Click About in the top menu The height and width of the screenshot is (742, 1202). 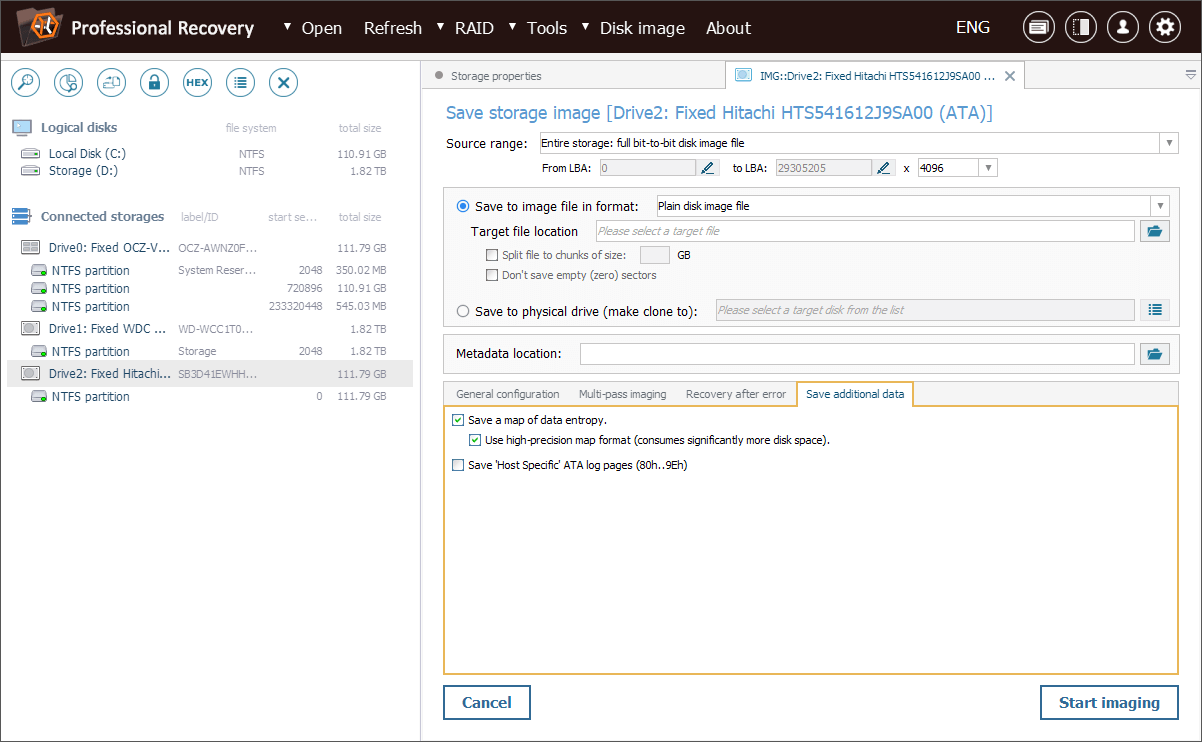coord(728,28)
